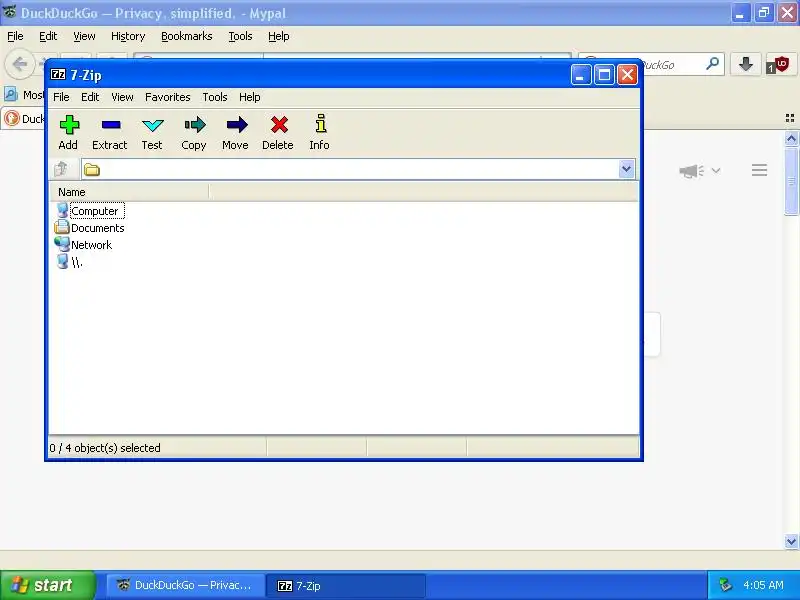This screenshot has width=800, height=600.
Task: Expand the chevron beside the megaphone icon
Action: (x=716, y=170)
